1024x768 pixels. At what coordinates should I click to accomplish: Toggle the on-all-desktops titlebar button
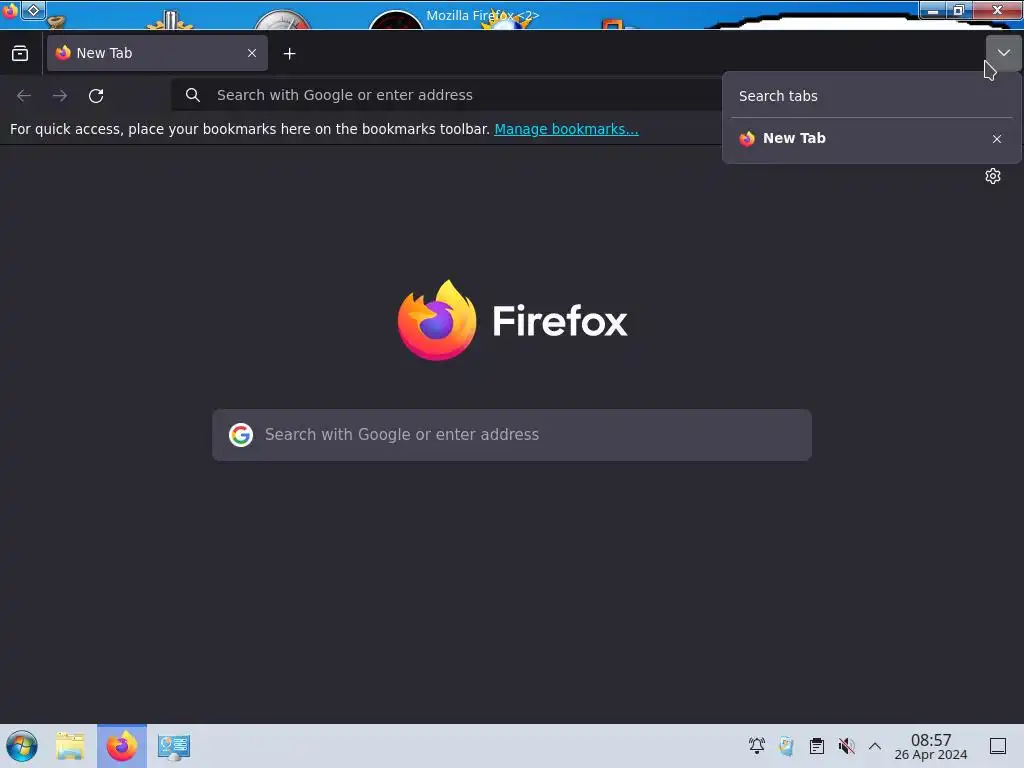click(x=33, y=10)
